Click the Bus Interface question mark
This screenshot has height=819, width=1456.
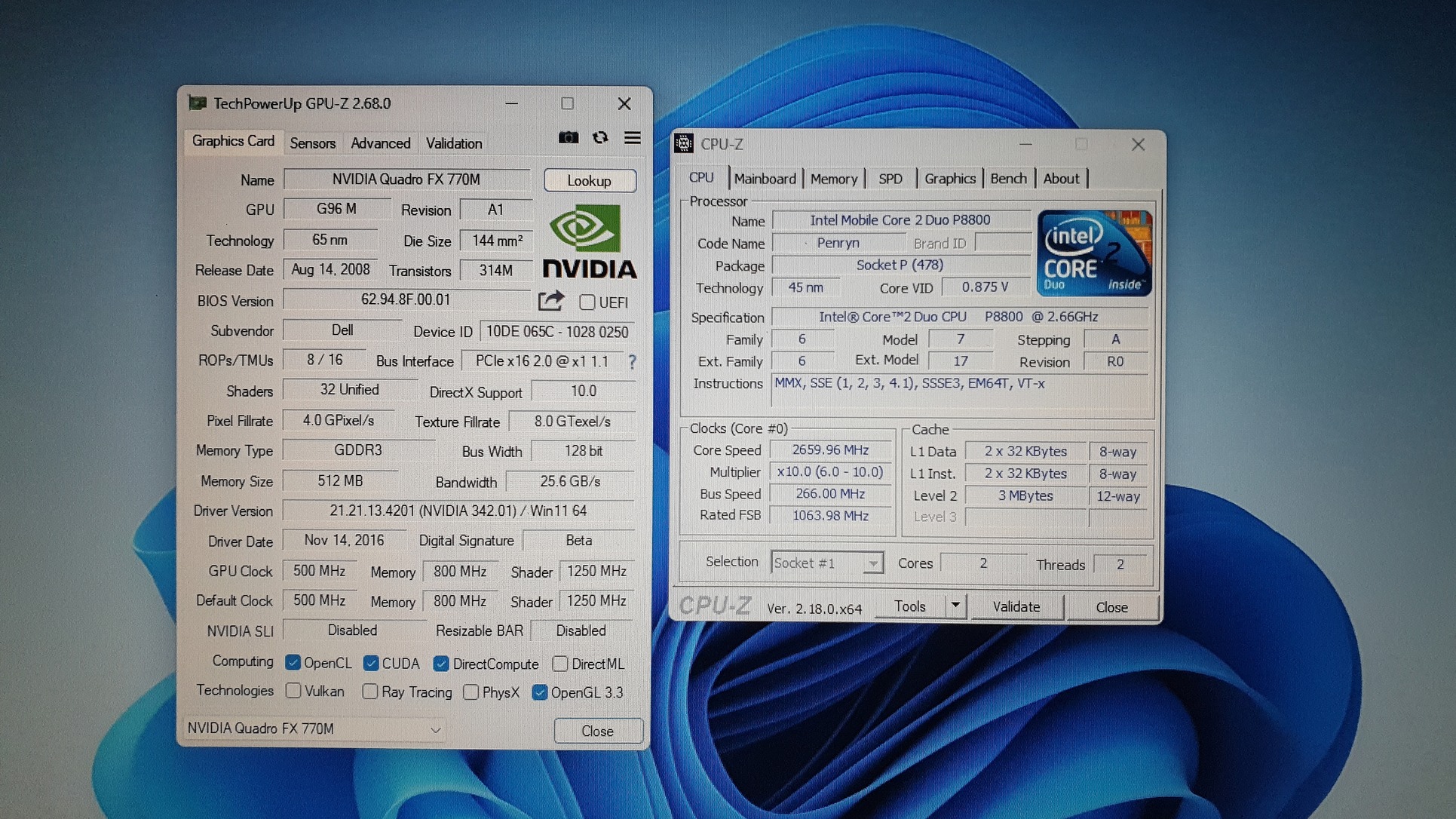632,362
